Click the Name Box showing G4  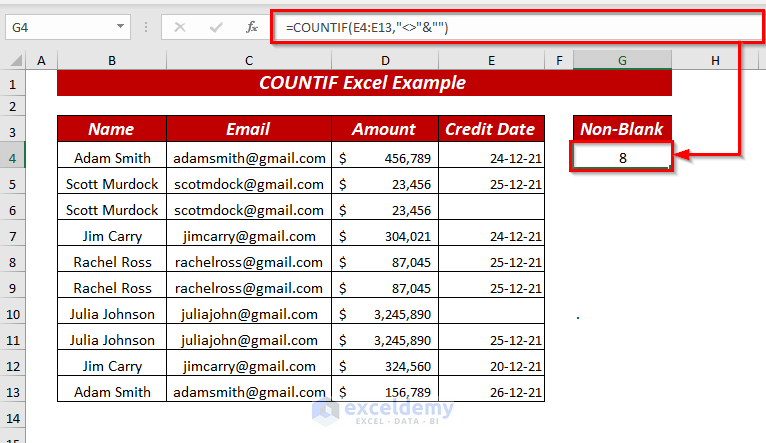(68, 27)
